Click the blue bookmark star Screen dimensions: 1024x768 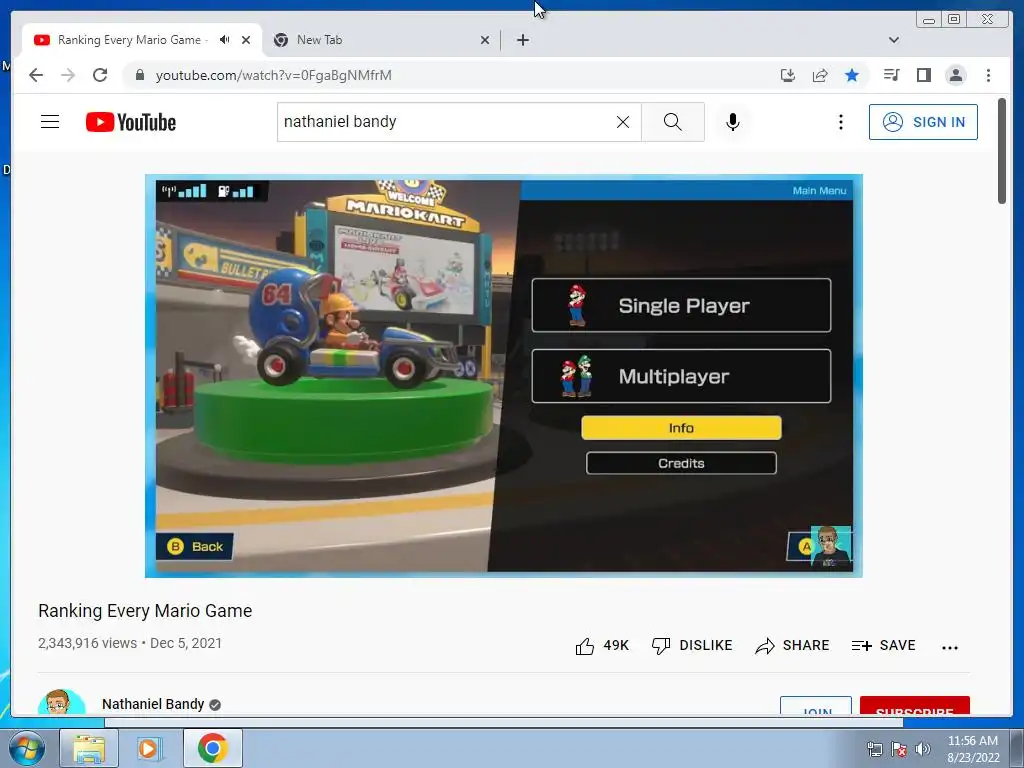coord(852,75)
